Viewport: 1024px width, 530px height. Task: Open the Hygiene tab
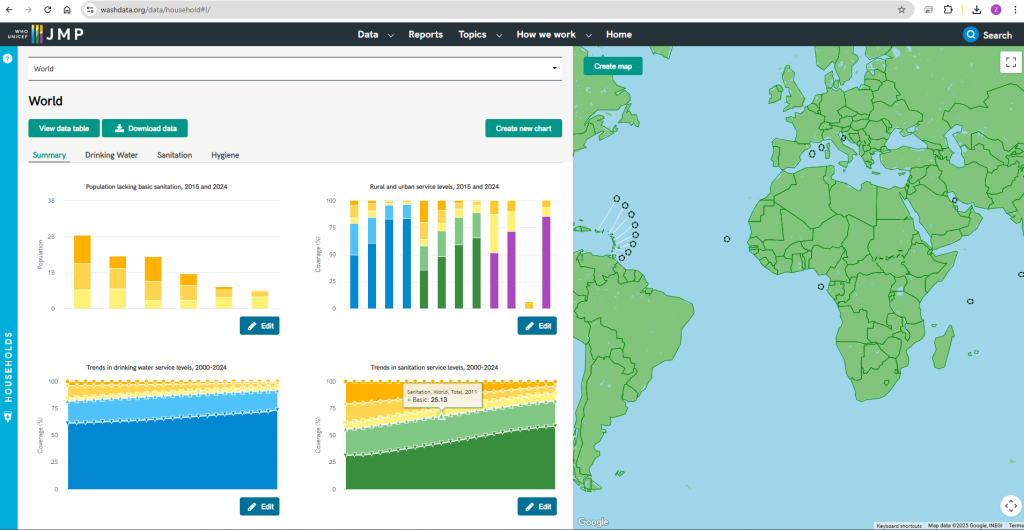coord(225,155)
